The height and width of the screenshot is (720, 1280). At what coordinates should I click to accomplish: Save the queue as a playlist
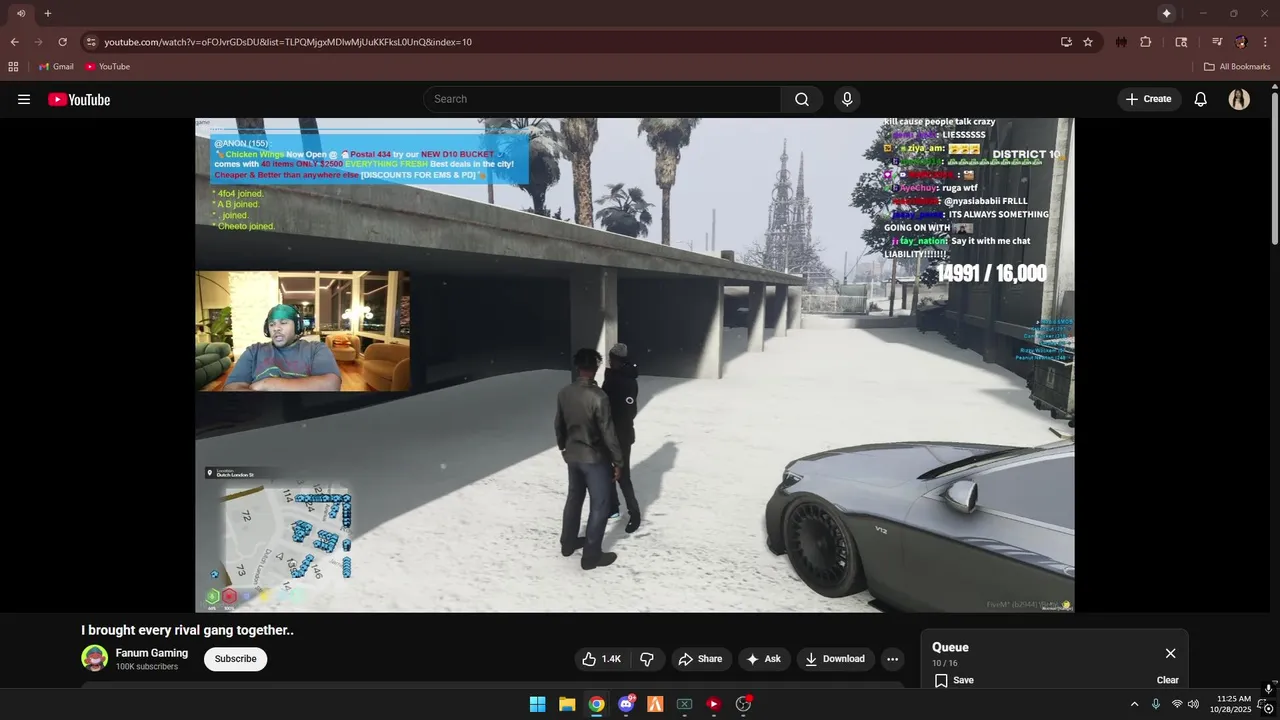tap(954, 680)
